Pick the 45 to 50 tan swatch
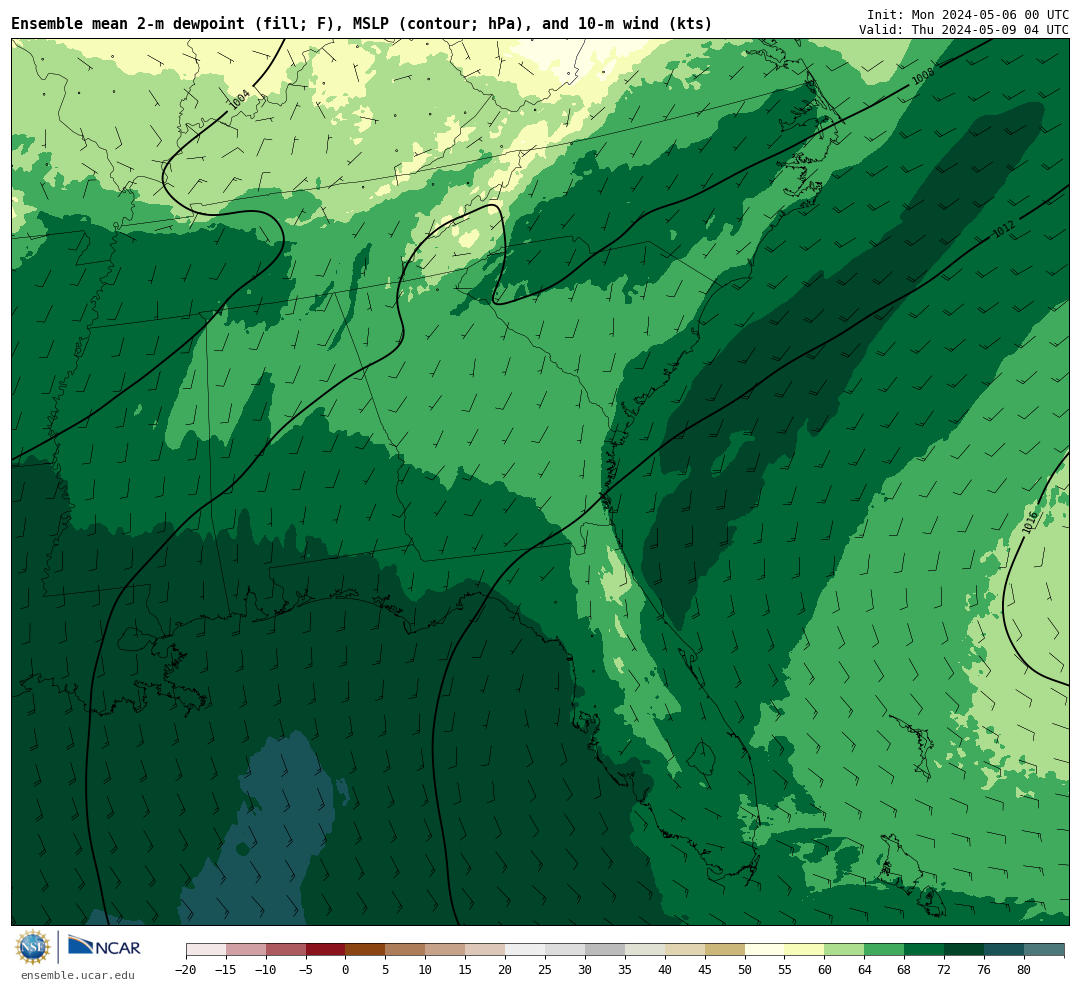The width and height of the screenshot is (1080, 988). click(x=725, y=950)
